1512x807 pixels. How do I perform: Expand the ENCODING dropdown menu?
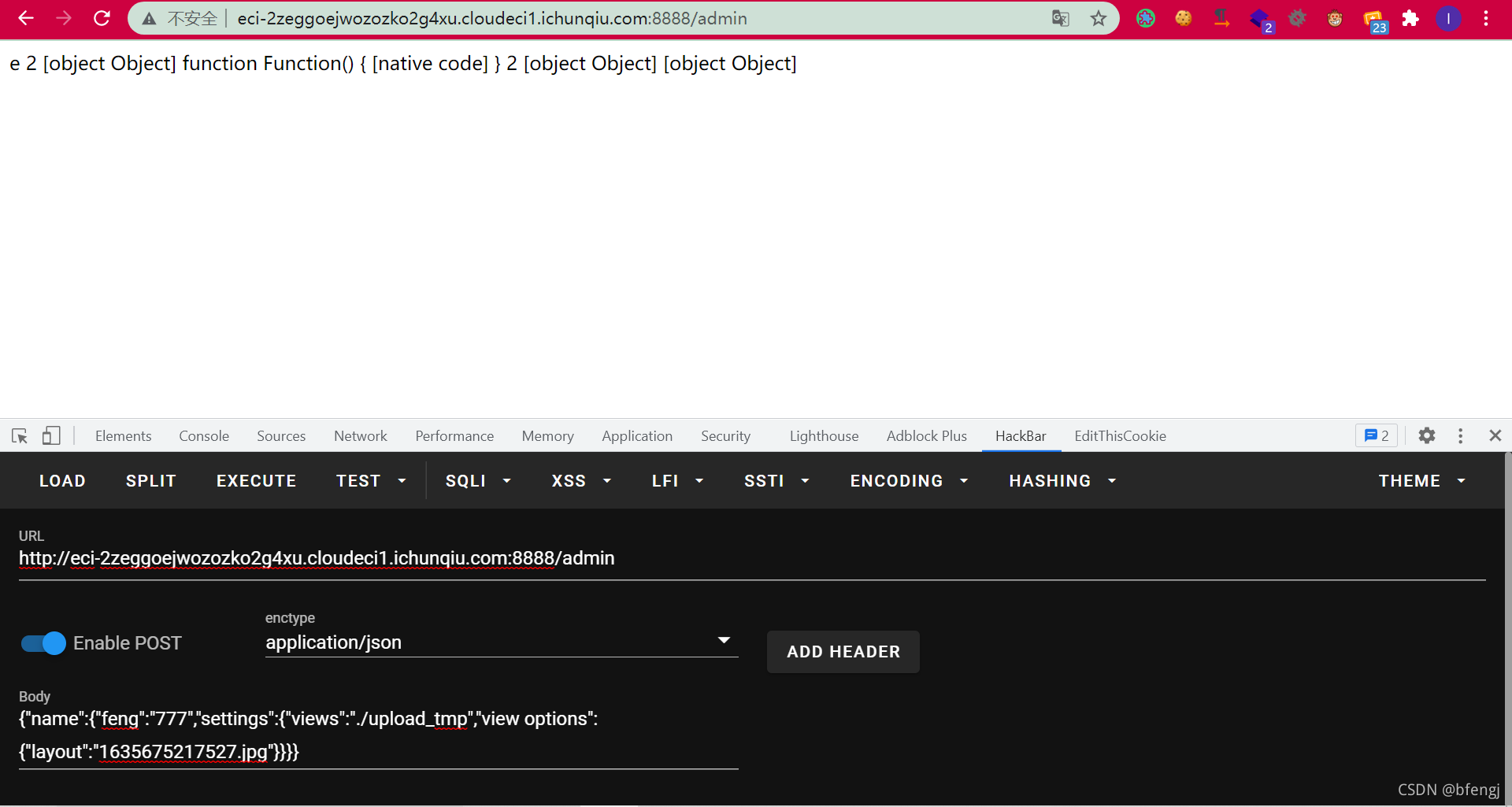(909, 480)
